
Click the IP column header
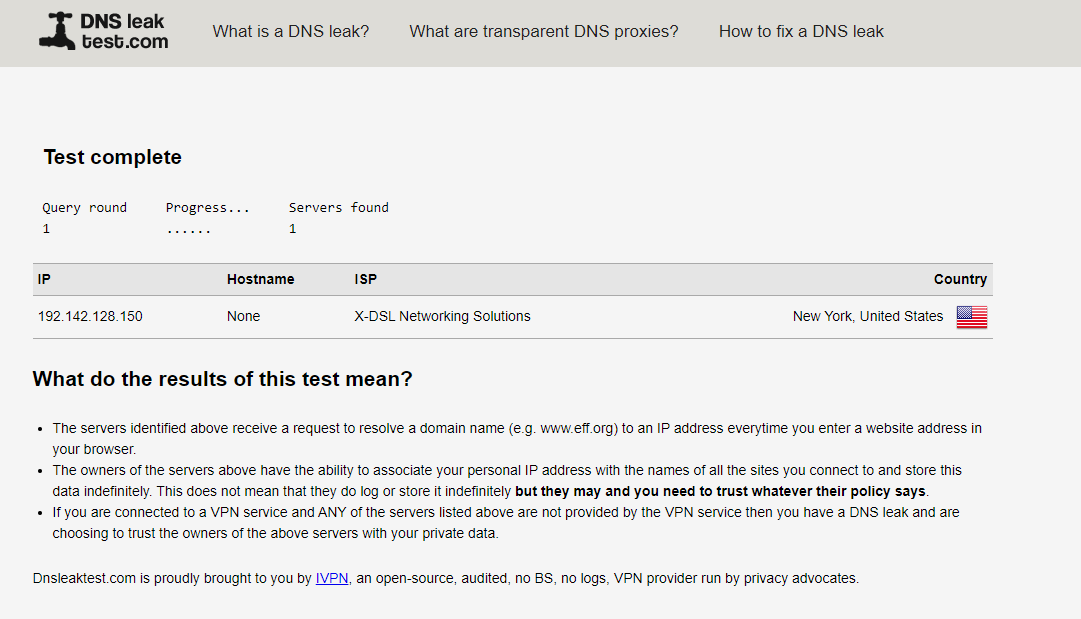tap(44, 279)
